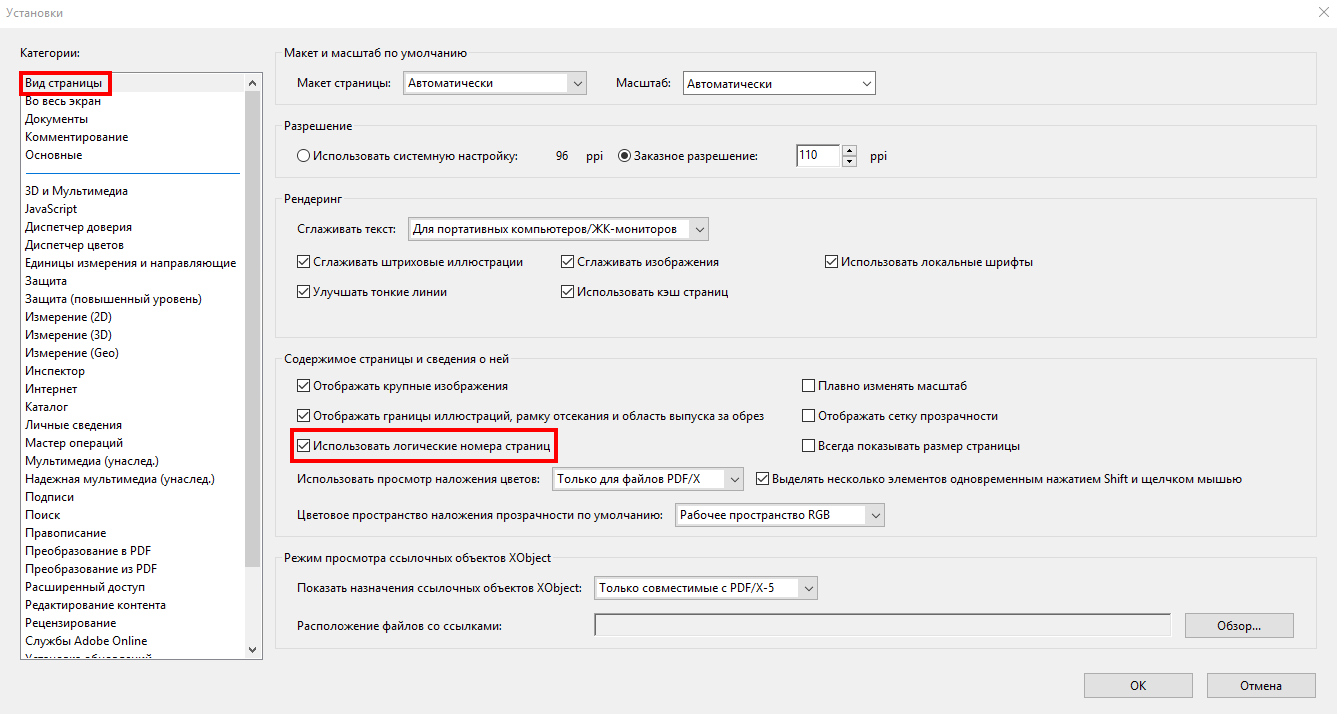The image size is (1337, 714).
Task: Toggle Использовать локальные шрифты checkbox
Action: click(x=831, y=262)
